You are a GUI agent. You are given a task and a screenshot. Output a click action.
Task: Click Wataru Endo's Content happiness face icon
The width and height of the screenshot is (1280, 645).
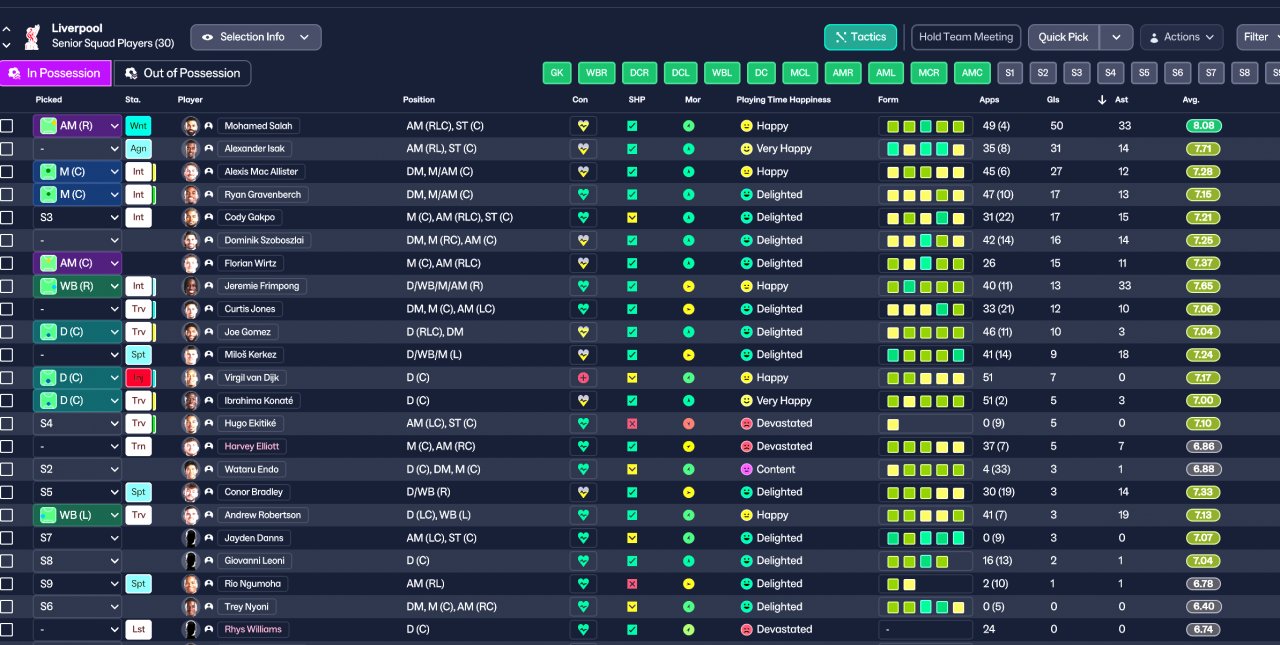point(746,469)
